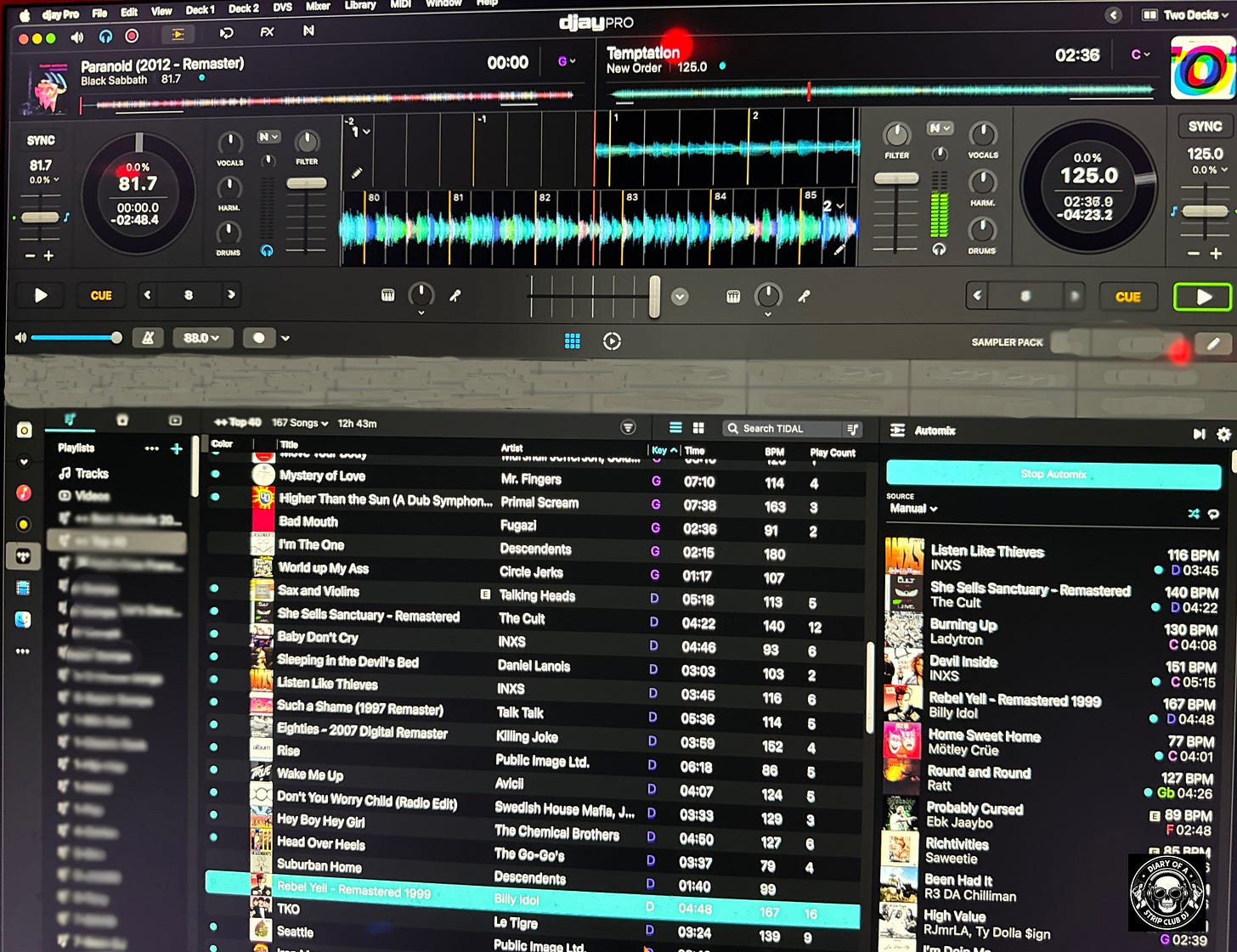
Task: Open the sampler grid view
Action: tap(573, 341)
